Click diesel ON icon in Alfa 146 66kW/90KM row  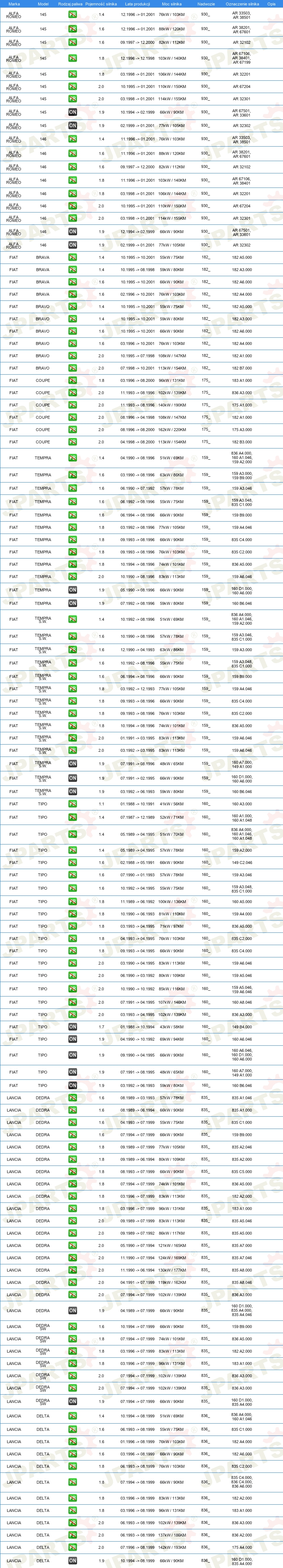[x=72, y=231]
